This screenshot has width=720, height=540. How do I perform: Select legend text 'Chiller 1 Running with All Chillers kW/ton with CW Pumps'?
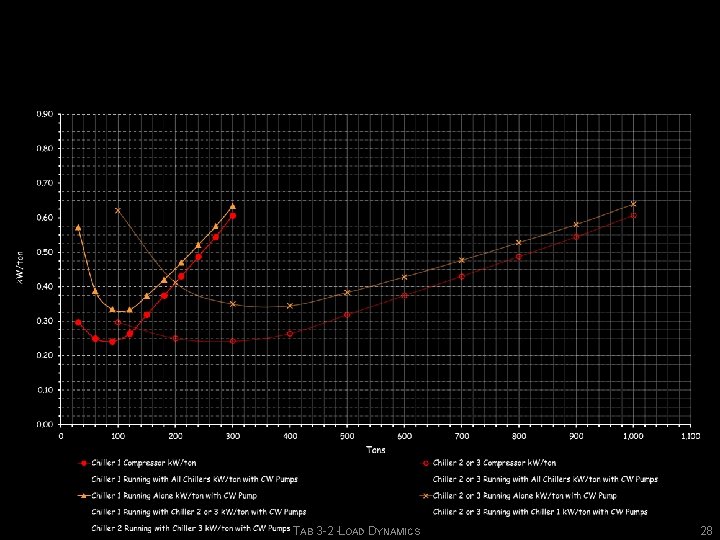point(195,479)
